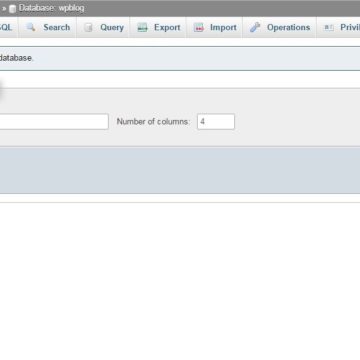Click the 'Number of columns:' label
360x360 pixels.
pos(153,122)
